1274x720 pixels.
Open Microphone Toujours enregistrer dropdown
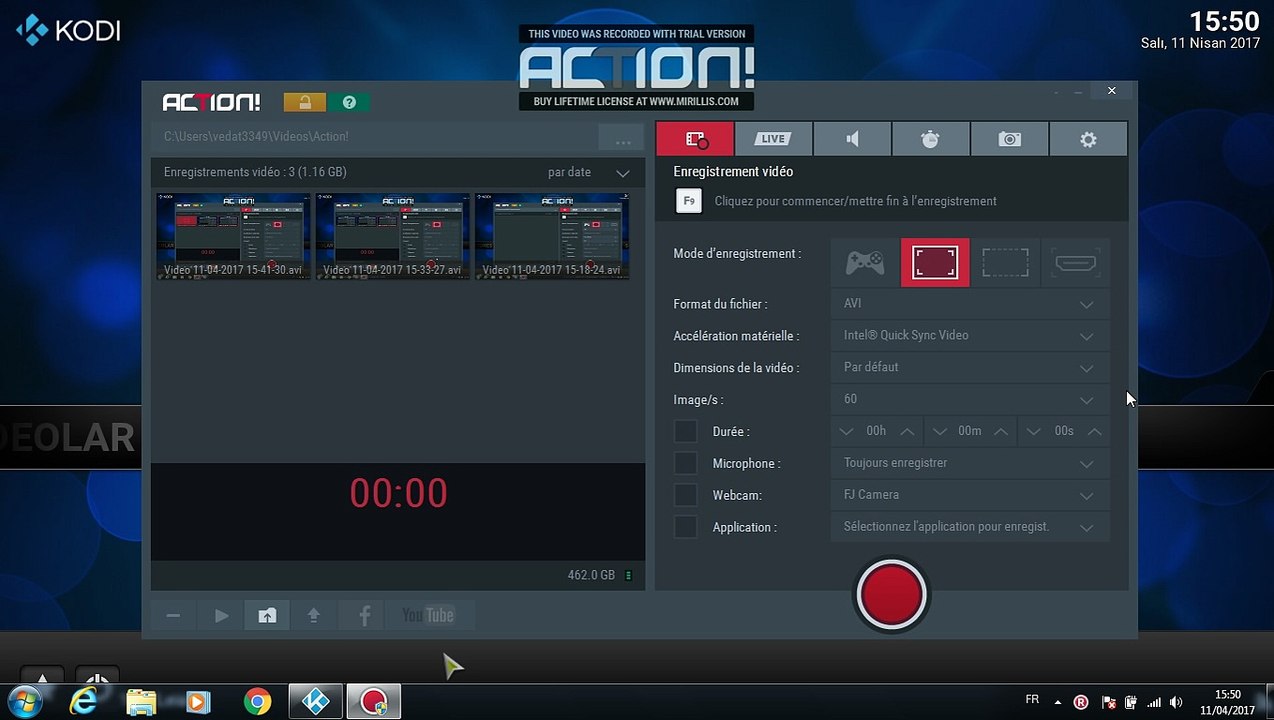pos(970,463)
